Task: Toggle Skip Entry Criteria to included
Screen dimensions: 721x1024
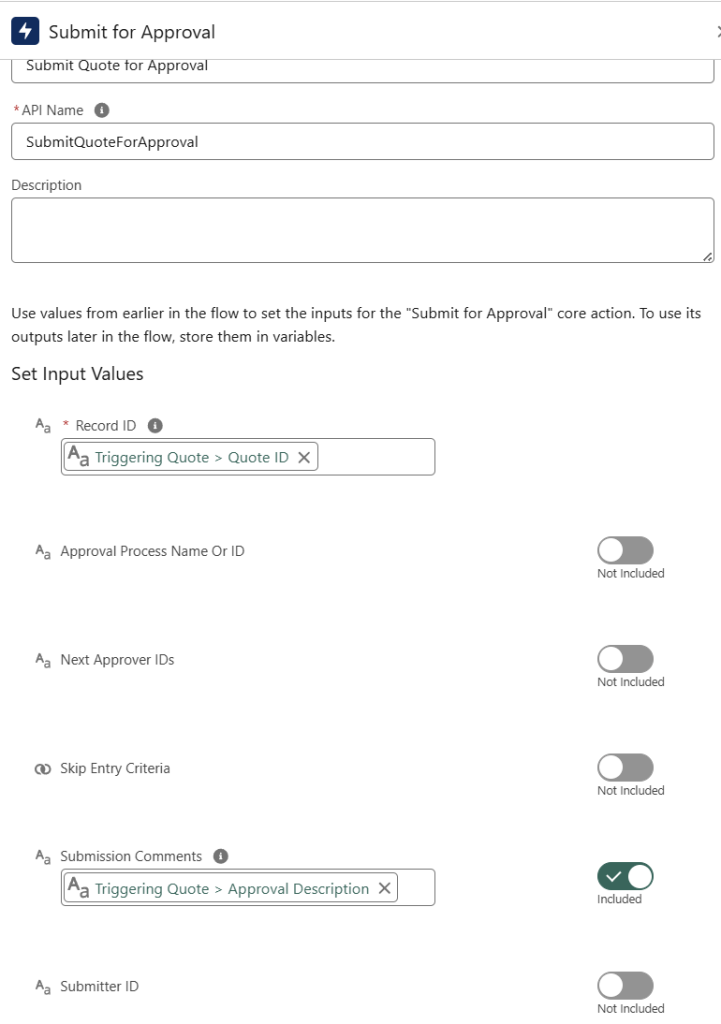Action: click(625, 767)
